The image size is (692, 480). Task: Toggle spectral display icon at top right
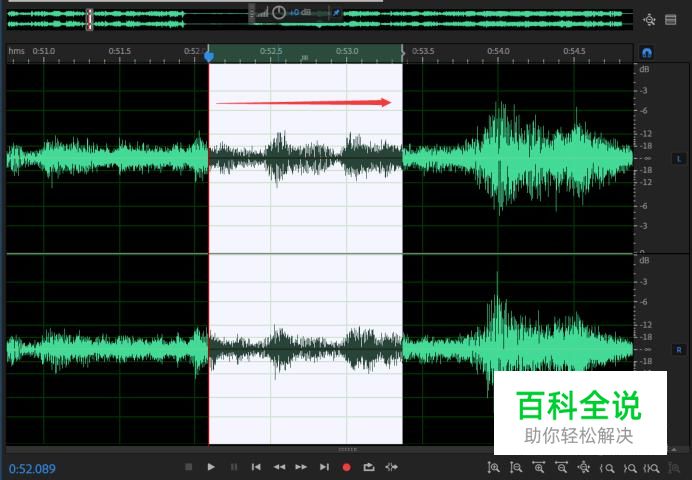pos(670,20)
